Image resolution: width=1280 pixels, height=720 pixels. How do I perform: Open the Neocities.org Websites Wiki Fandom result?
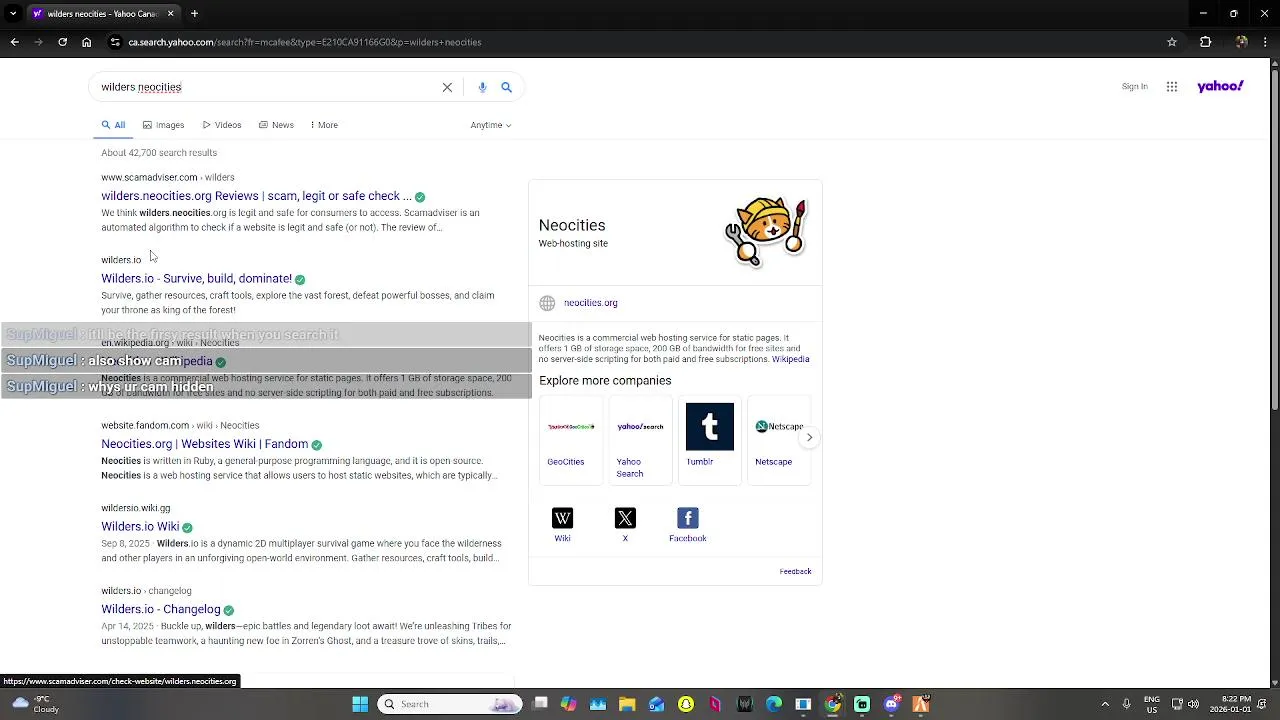[x=204, y=444]
